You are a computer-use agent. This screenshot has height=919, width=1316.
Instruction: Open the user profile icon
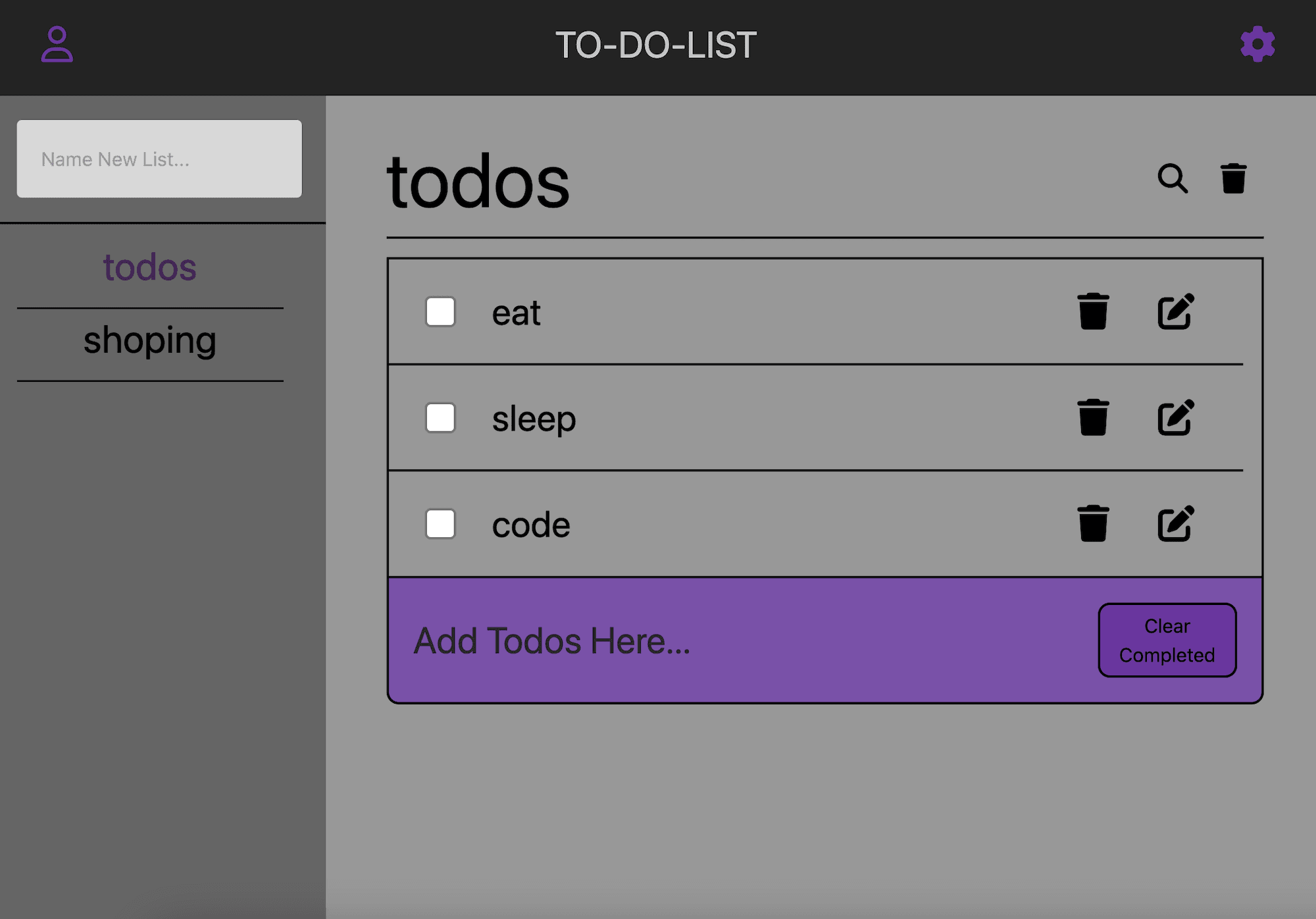pos(57,46)
